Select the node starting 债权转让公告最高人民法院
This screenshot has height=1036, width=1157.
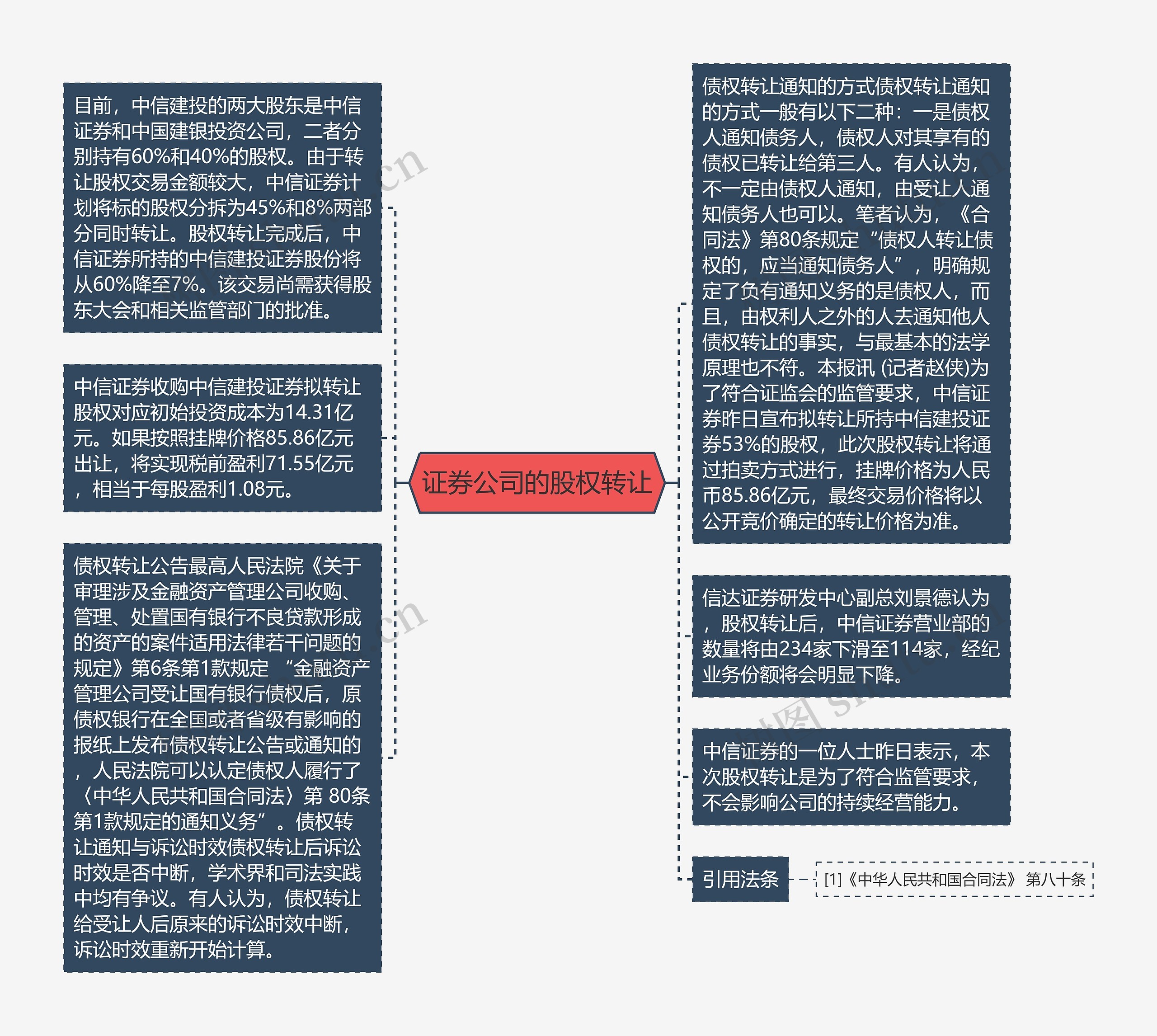pyautogui.click(x=222, y=758)
